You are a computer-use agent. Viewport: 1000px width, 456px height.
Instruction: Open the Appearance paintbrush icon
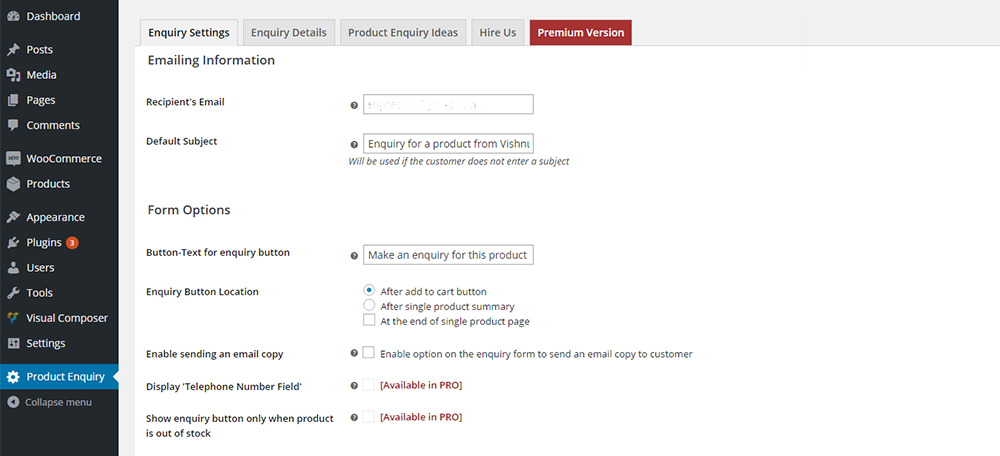pyautogui.click(x=13, y=217)
